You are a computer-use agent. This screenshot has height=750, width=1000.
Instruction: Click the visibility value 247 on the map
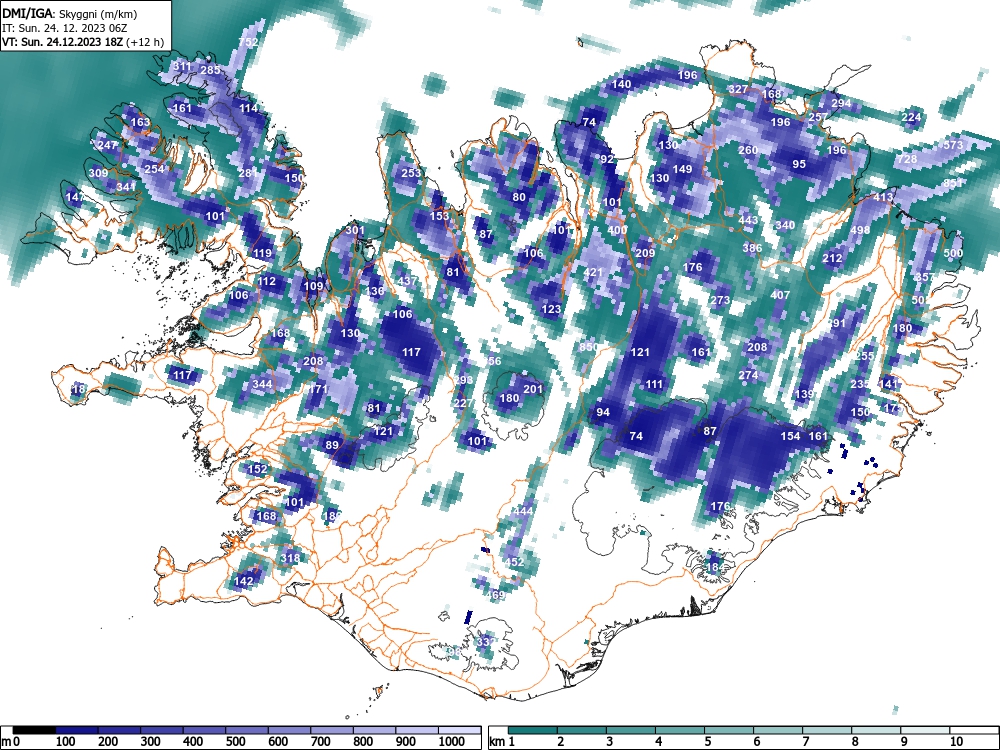click(x=108, y=145)
